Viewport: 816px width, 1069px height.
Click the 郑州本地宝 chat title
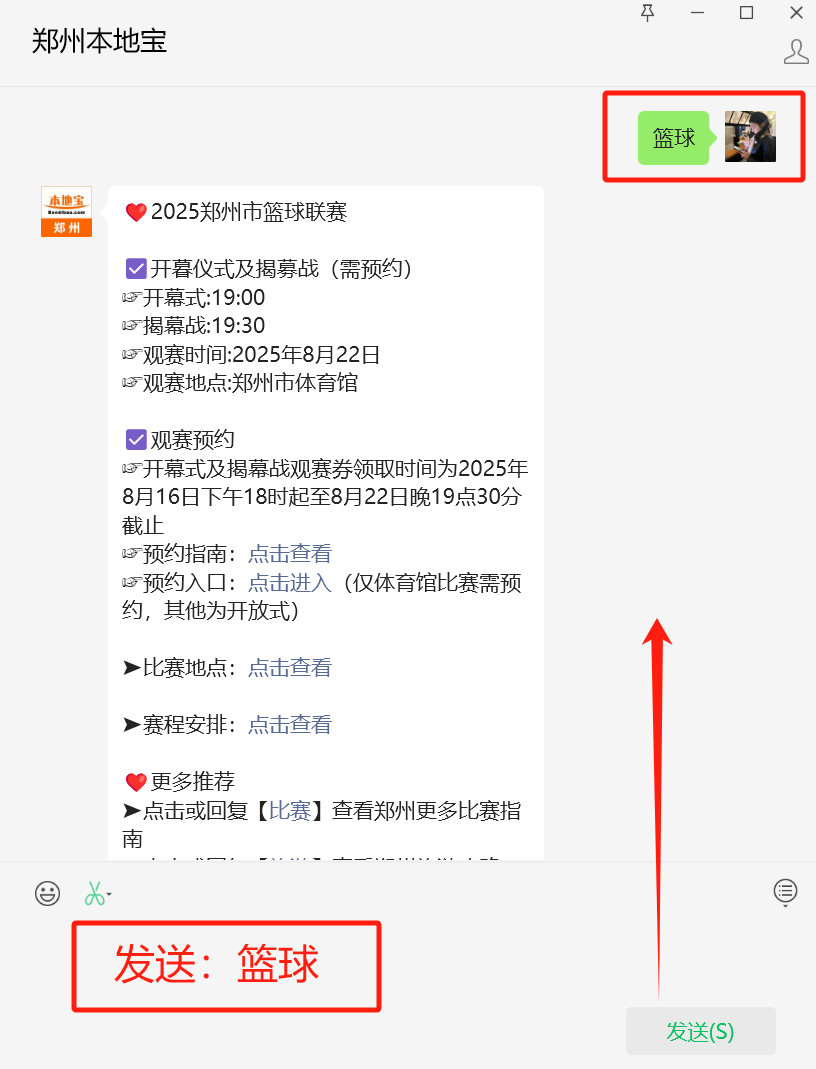click(x=100, y=42)
